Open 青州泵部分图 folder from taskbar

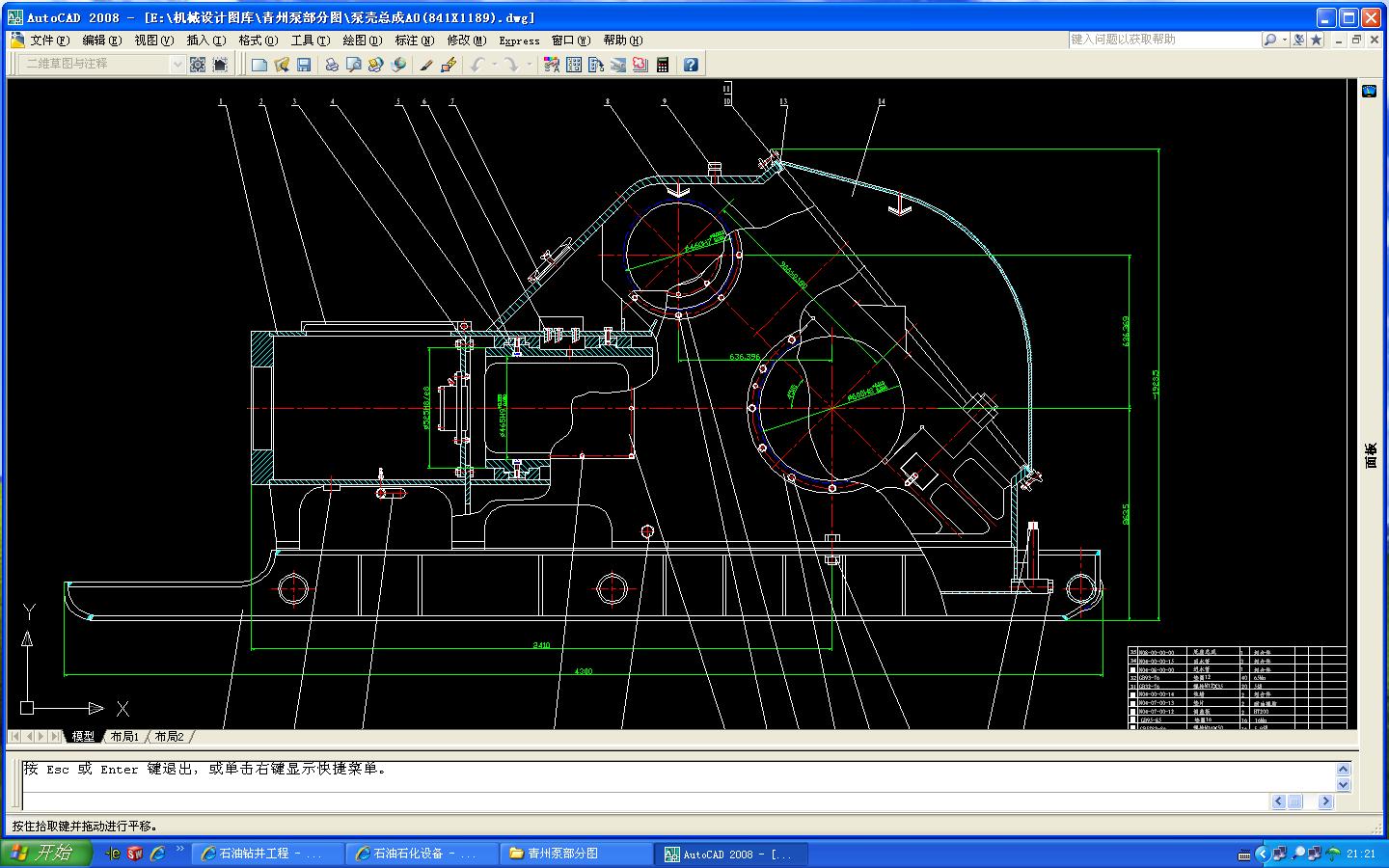pos(576,854)
